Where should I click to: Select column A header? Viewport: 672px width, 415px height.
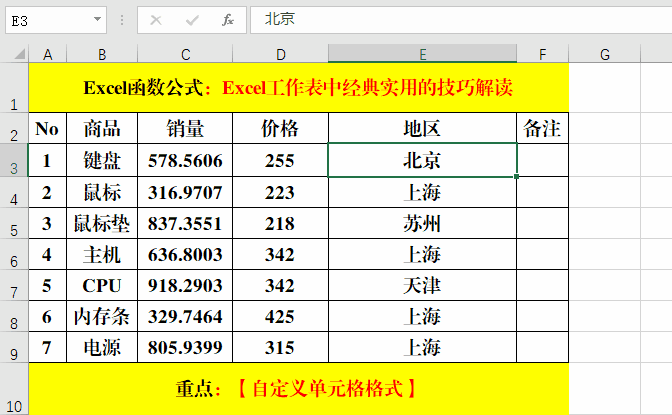coord(48,54)
